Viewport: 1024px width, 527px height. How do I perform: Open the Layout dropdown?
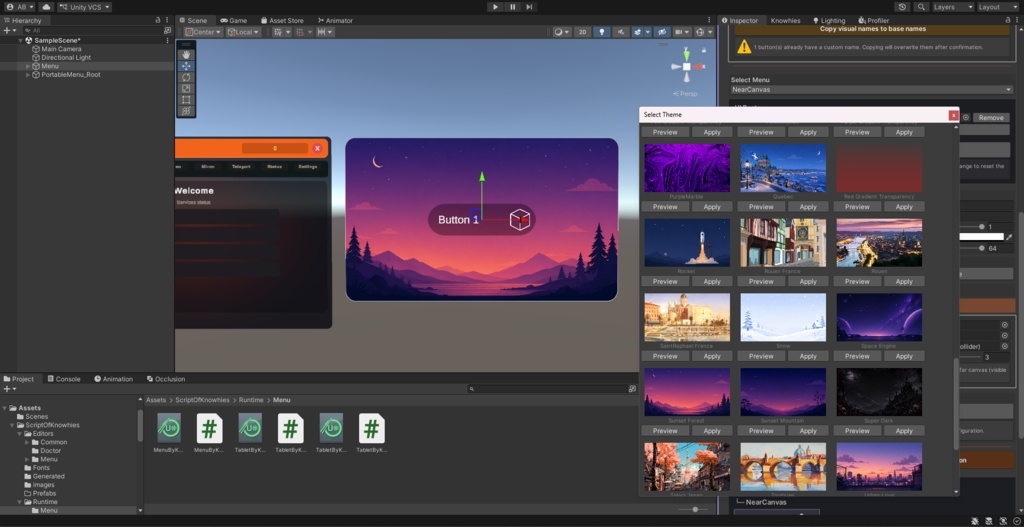click(997, 7)
